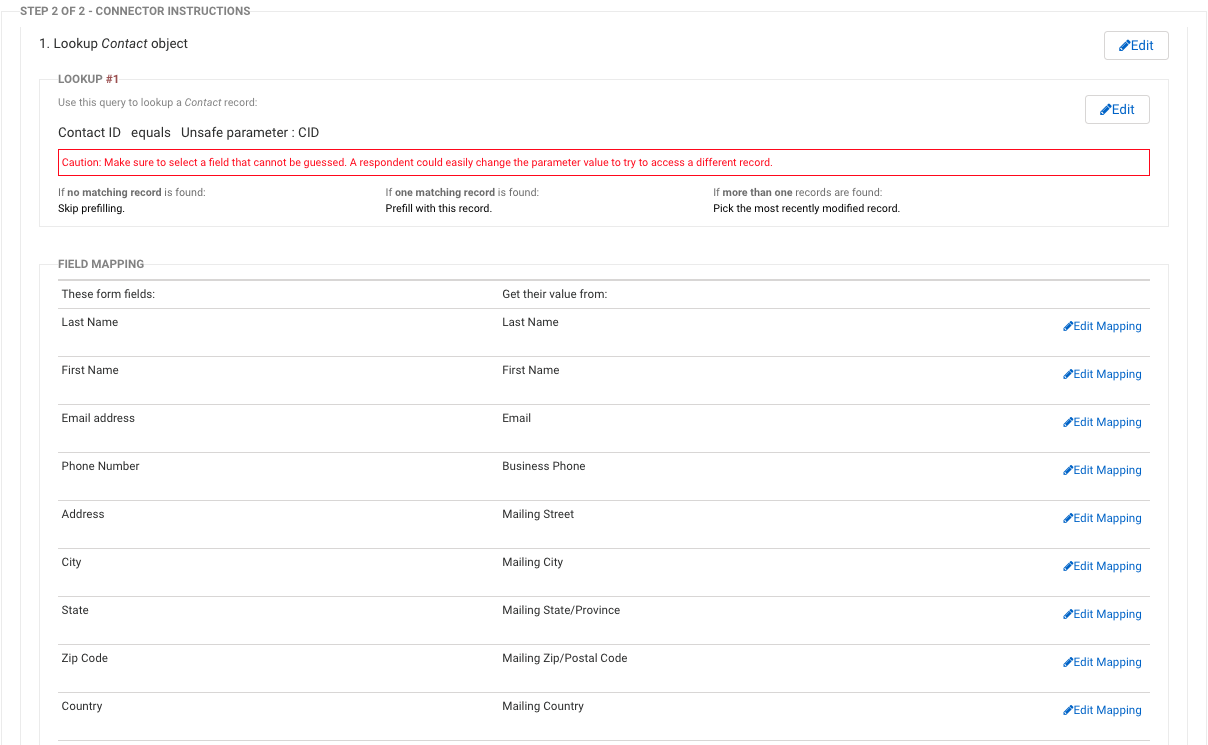Click 'These form fields:' column header
1208x745 pixels.
108,294
